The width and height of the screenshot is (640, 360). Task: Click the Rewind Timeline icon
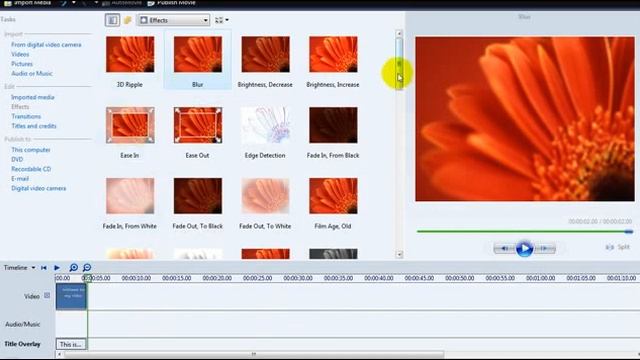44,268
